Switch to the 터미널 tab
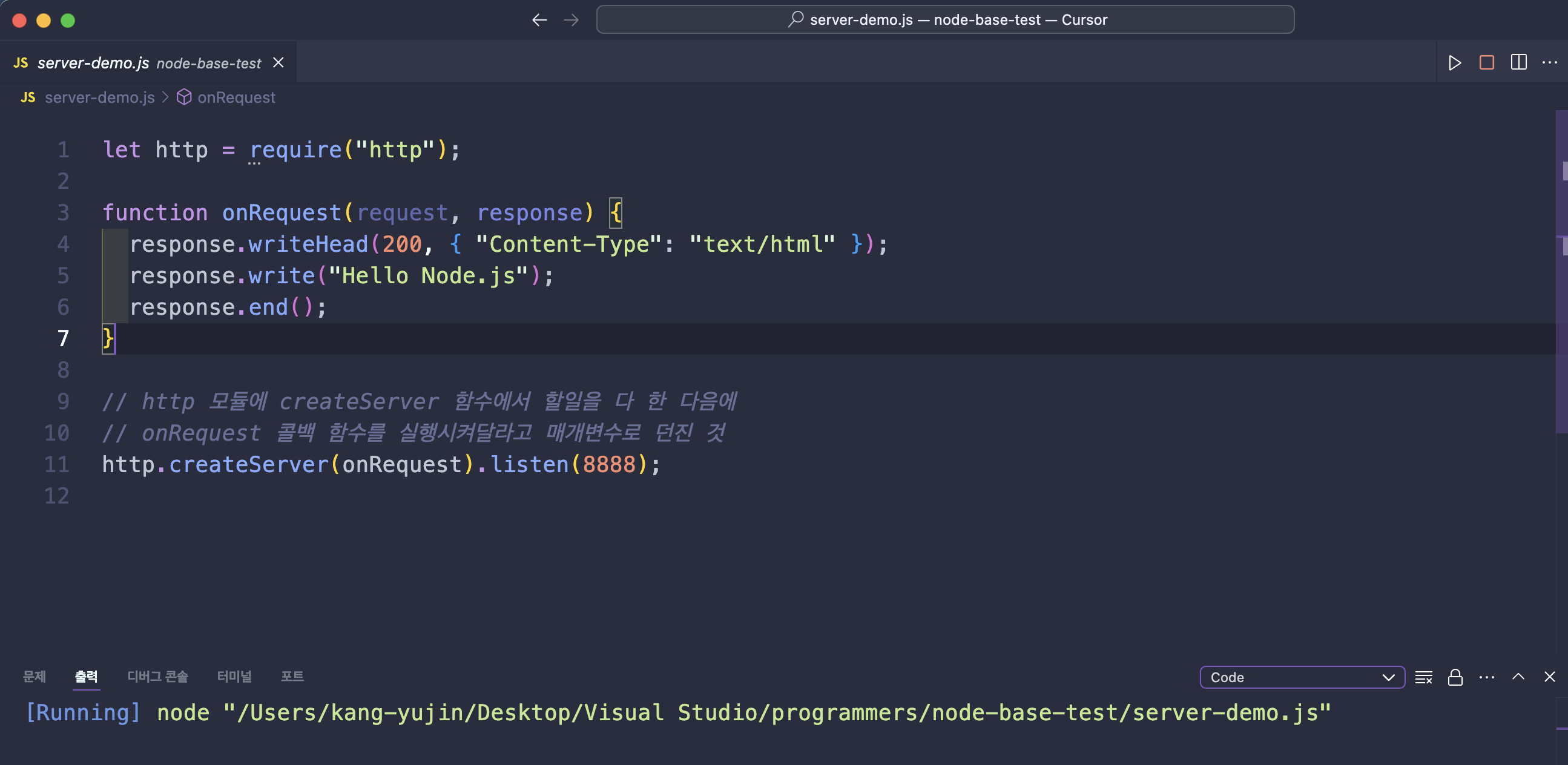 point(234,676)
